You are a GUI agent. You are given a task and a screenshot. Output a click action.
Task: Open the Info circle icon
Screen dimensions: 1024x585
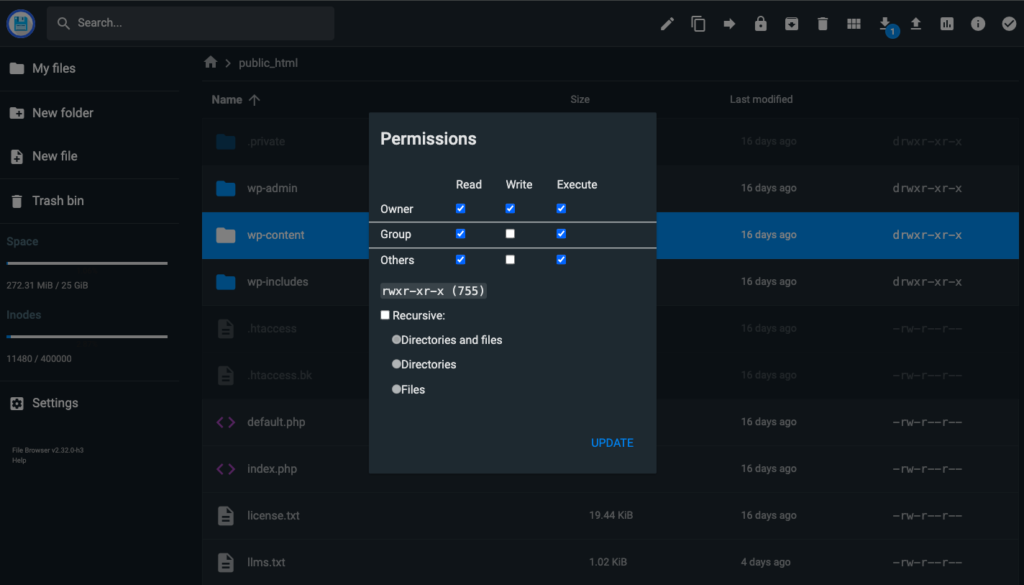[977, 23]
